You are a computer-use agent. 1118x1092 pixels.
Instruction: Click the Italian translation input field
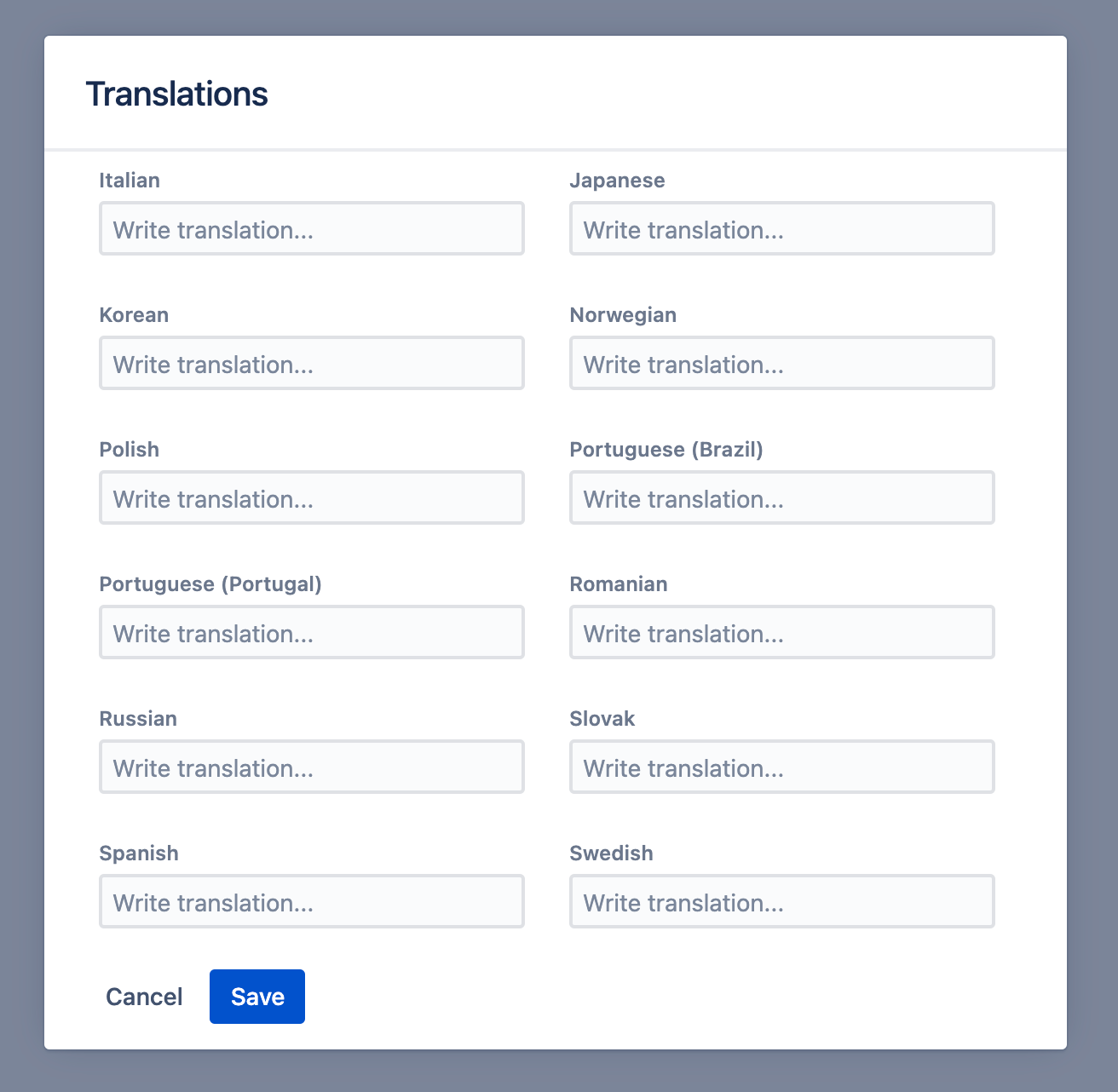click(x=312, y=228)
